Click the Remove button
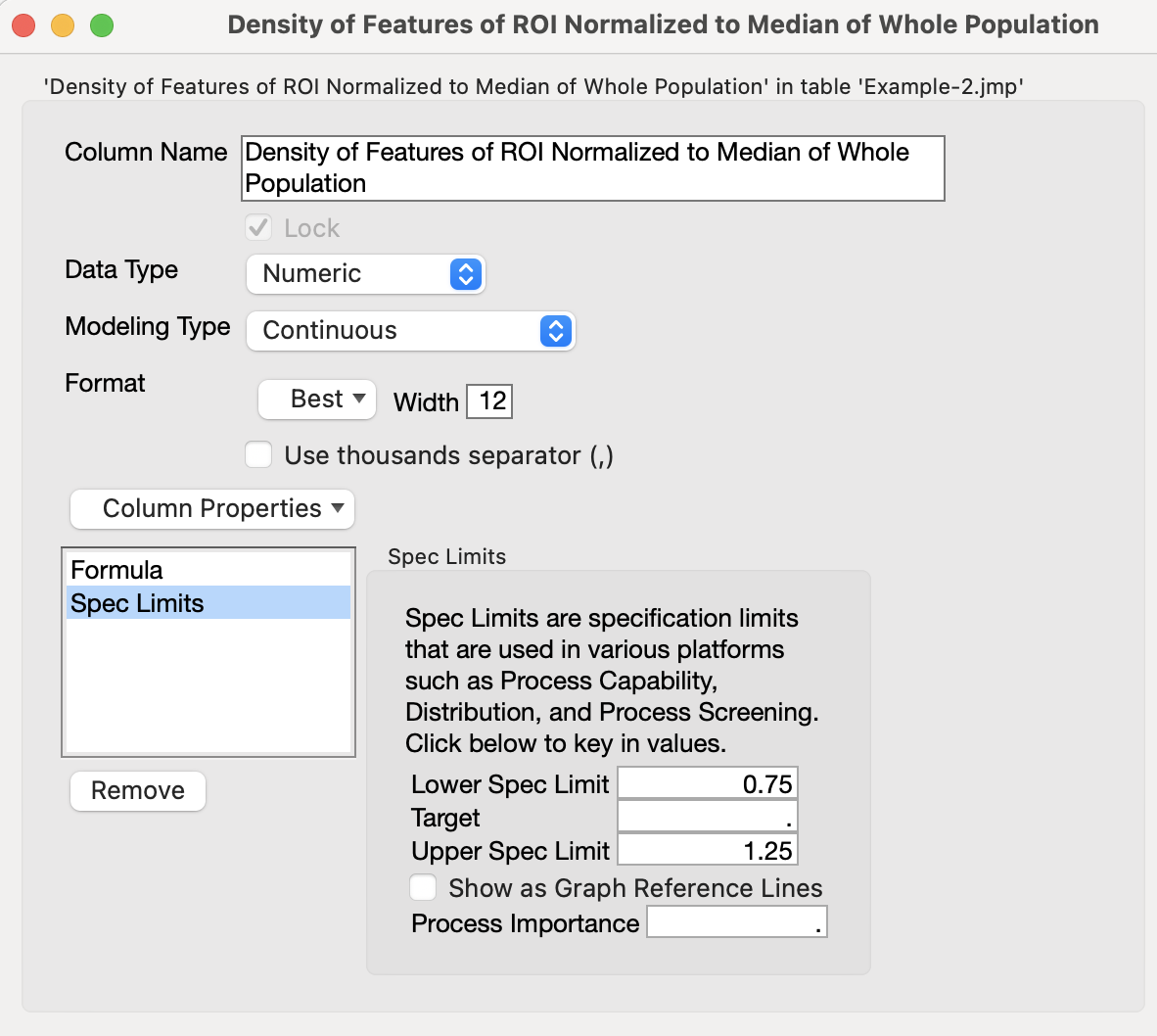 tap(137, 790)
